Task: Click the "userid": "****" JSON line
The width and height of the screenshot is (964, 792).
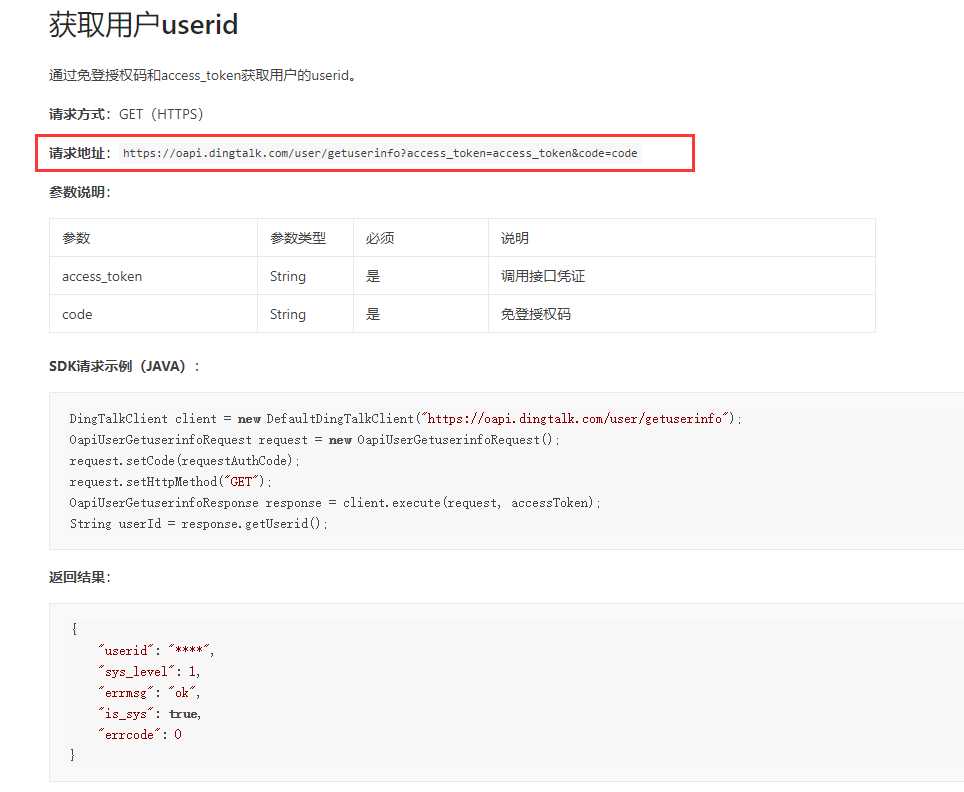Action: (x=156, y=651)
